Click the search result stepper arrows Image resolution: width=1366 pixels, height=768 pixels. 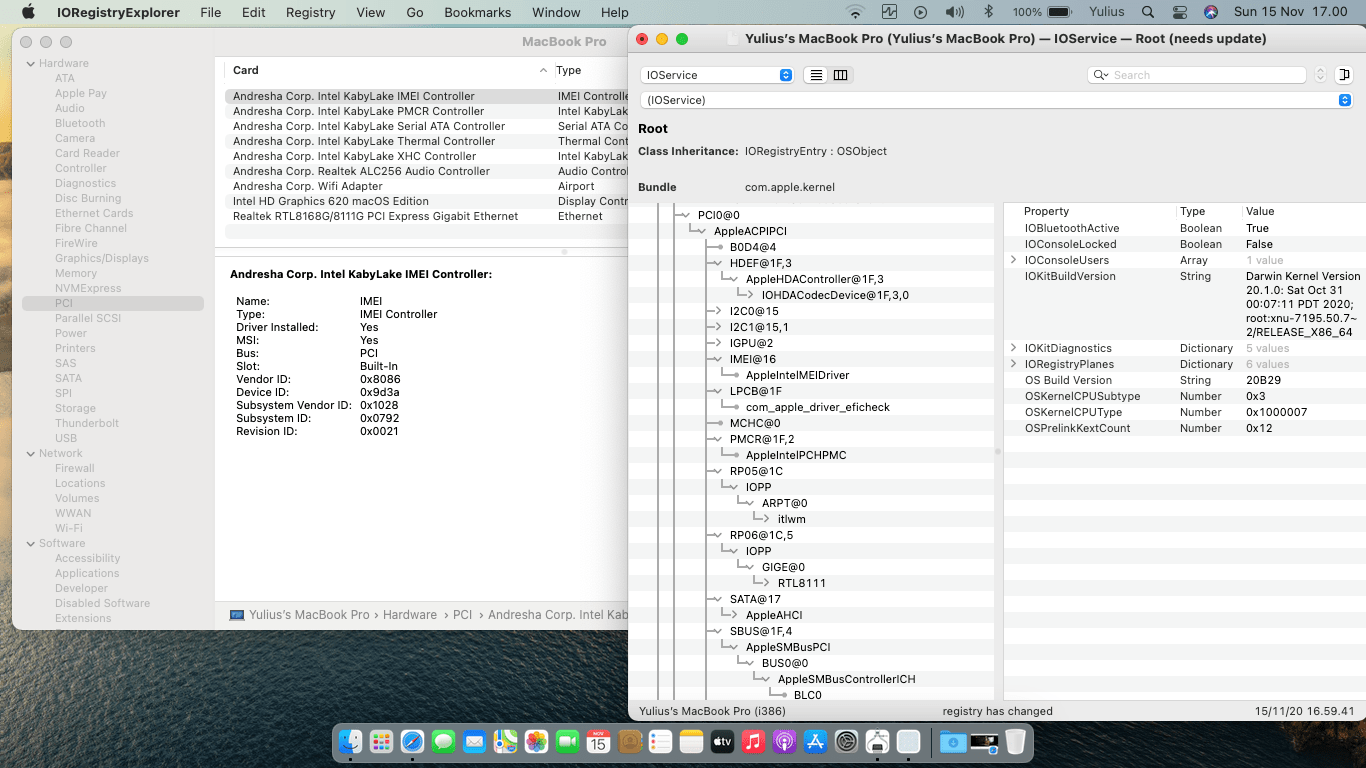coord(1320,75)
